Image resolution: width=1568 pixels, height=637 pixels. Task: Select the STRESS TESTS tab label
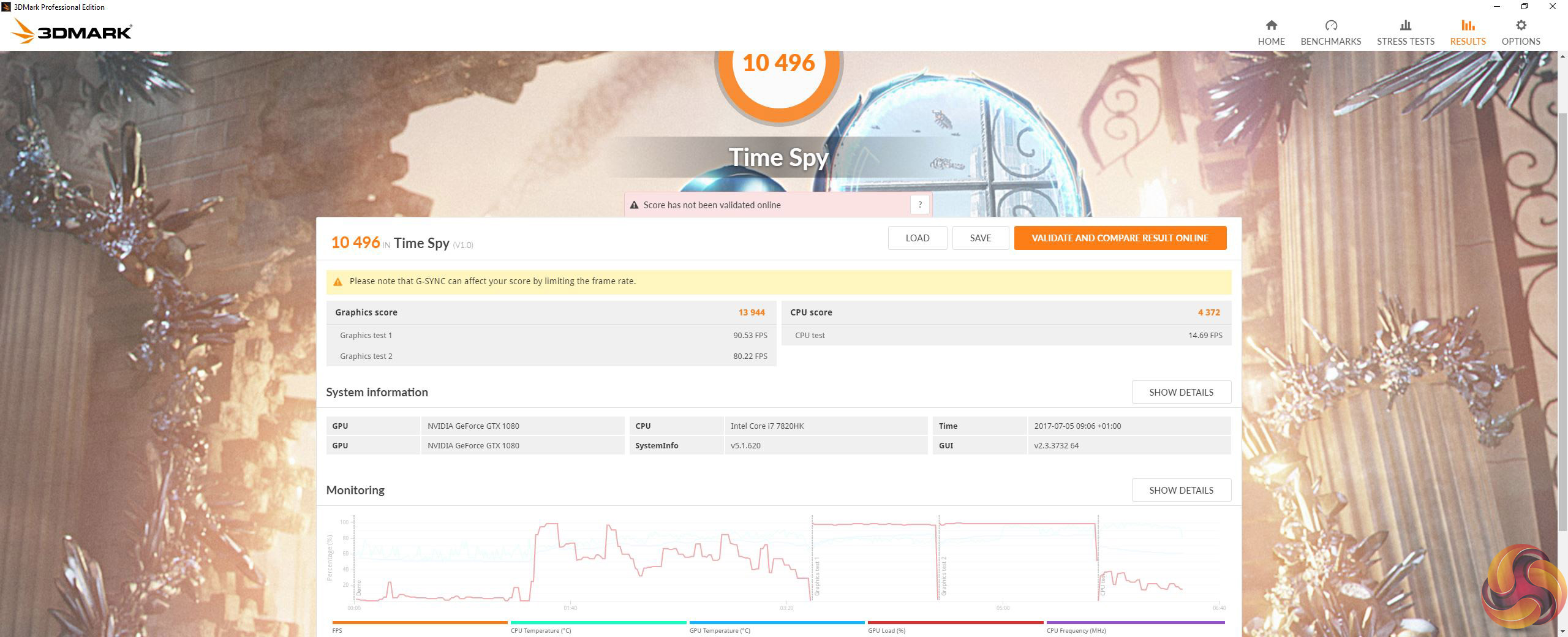coord(1405,42)
